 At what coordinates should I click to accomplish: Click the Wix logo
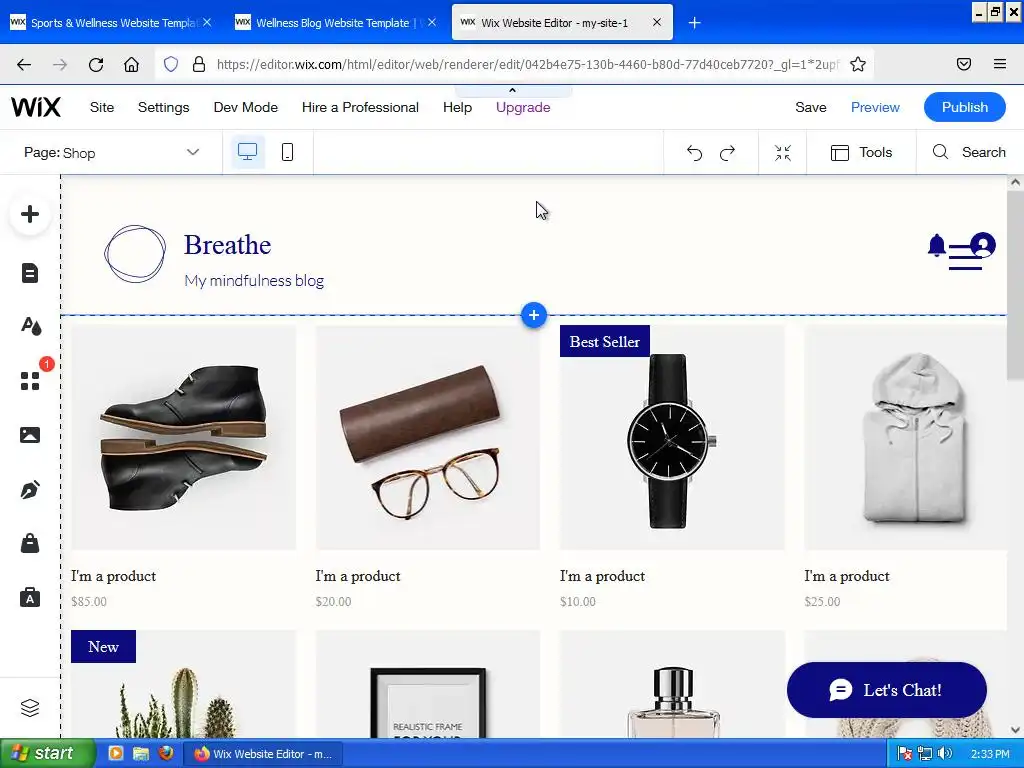coord(36,107)
